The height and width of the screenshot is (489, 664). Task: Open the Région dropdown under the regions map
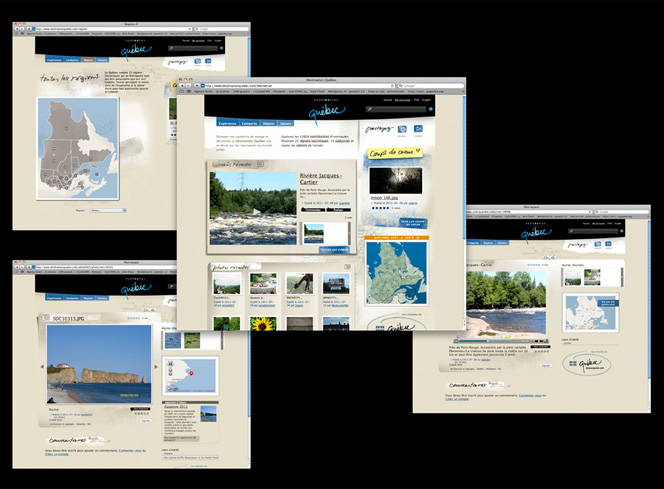pos(108,210)
